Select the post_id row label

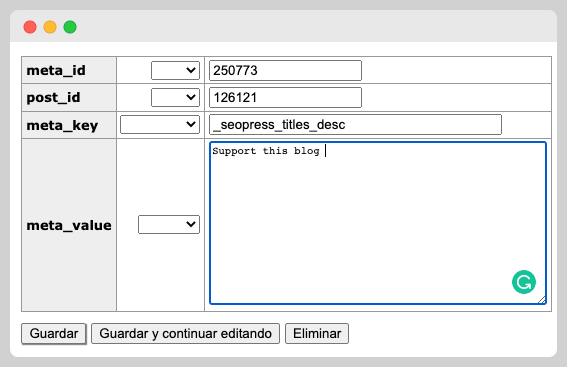coord(54,98)
